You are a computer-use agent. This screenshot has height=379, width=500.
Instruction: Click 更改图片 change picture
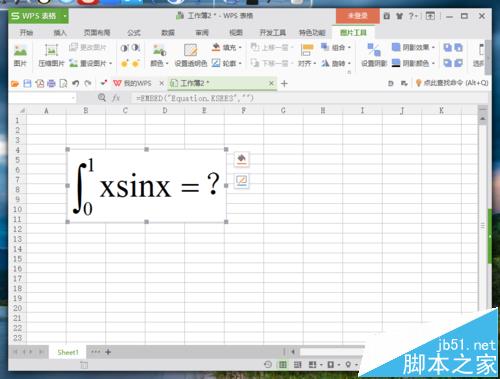point(88,47)
